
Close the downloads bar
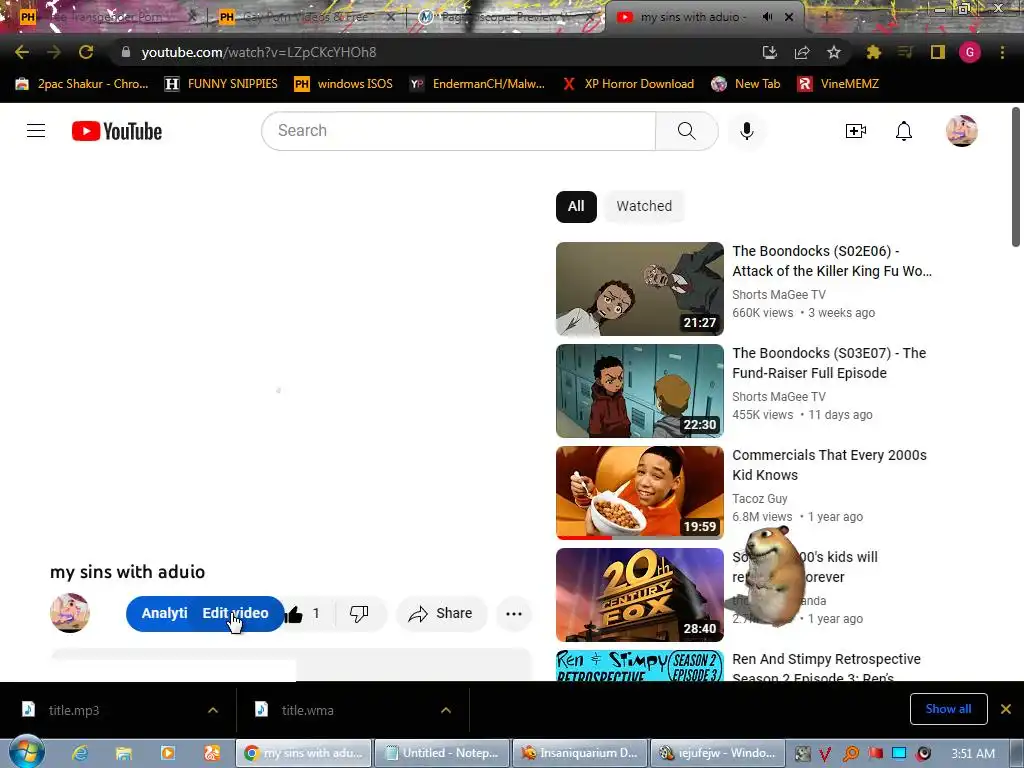pyautogui.click(x=1006, y=709)
